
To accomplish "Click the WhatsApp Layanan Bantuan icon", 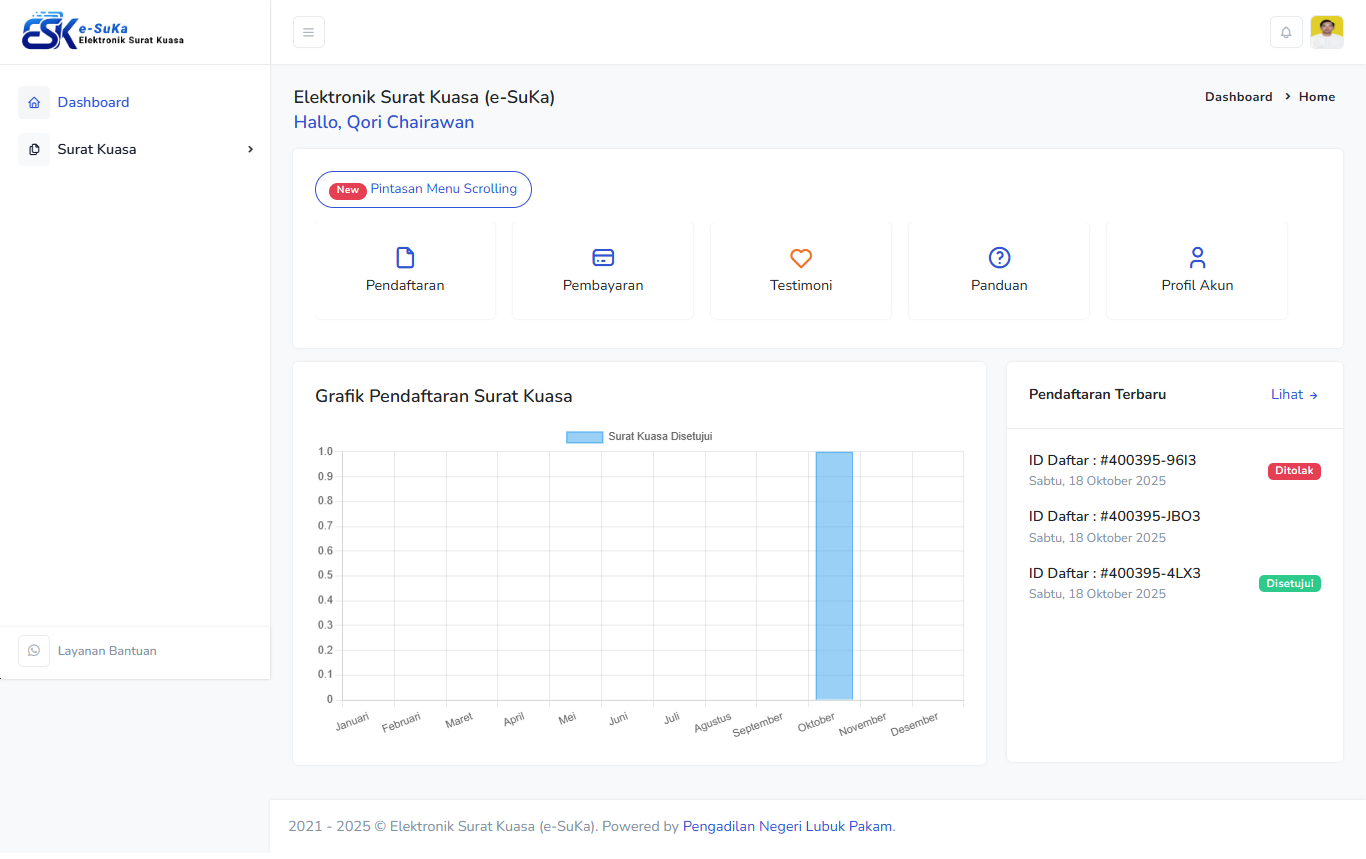I will (x=34, y=651).
